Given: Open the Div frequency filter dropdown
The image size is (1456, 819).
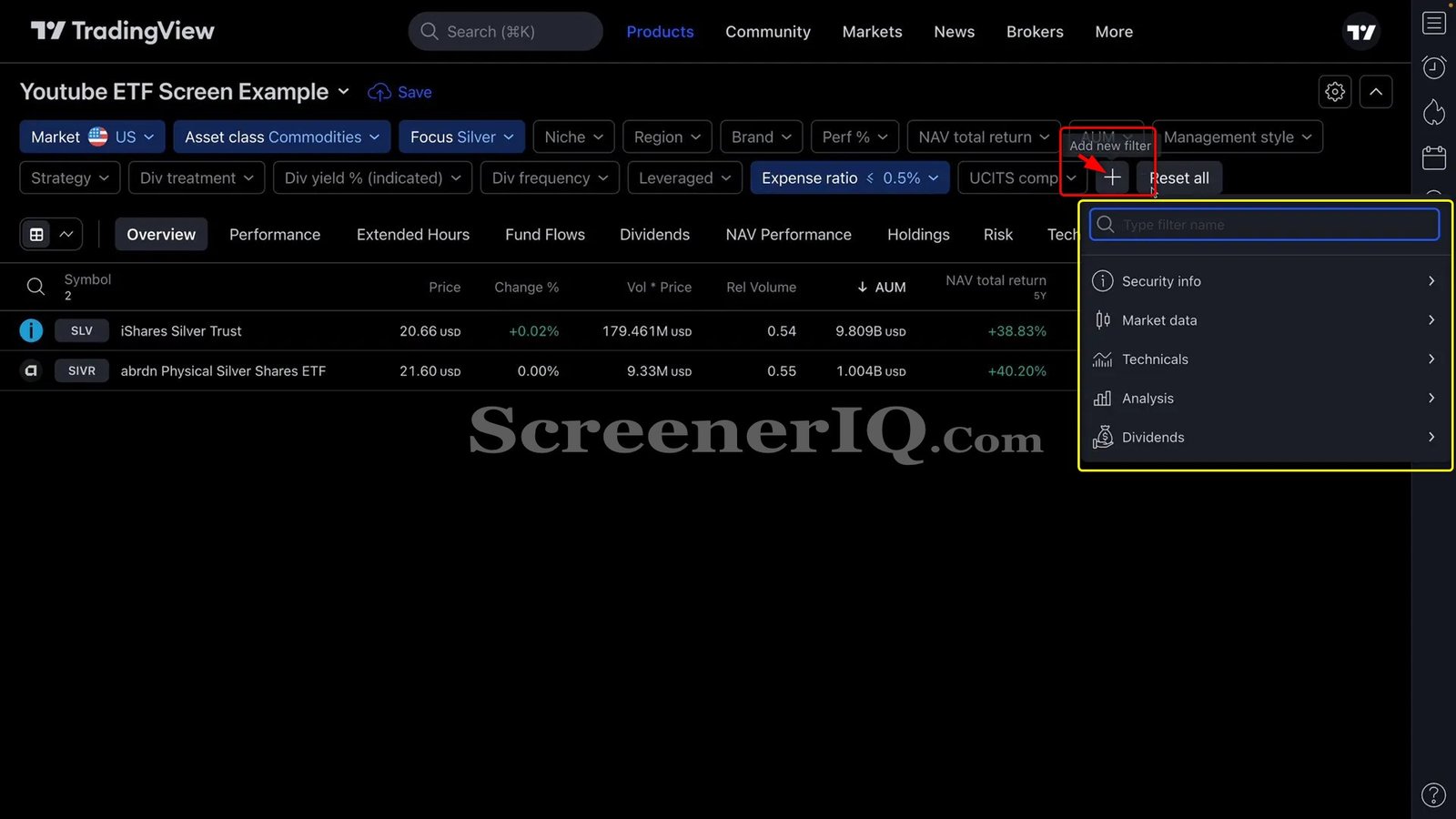Looking at the screenshot, I should click(x=550, y=177).
